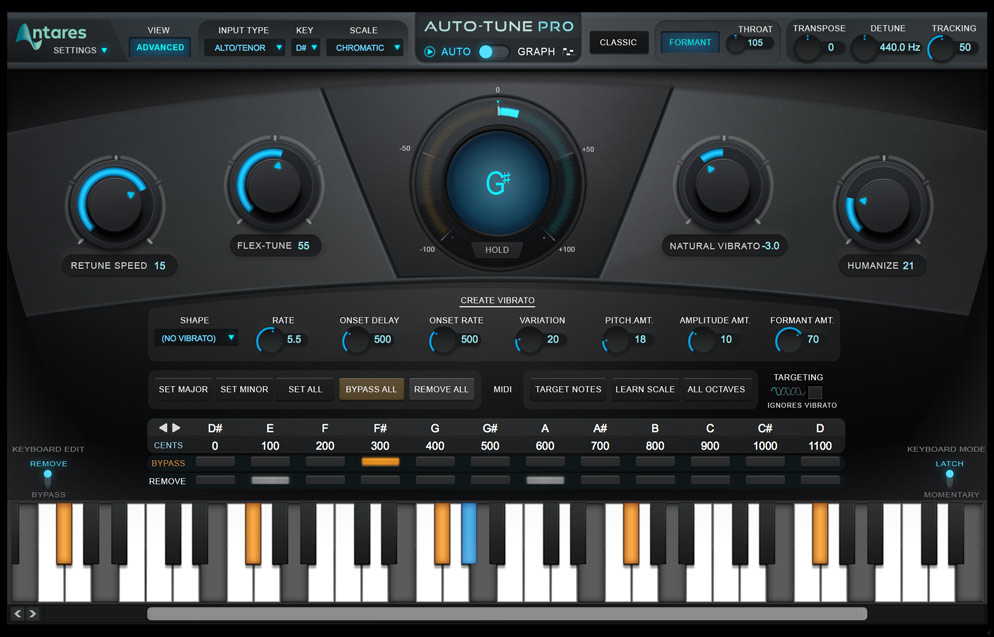Click the Retune Speed knob
Viewport: 994px width, 637px height.
tap(115, 203)
